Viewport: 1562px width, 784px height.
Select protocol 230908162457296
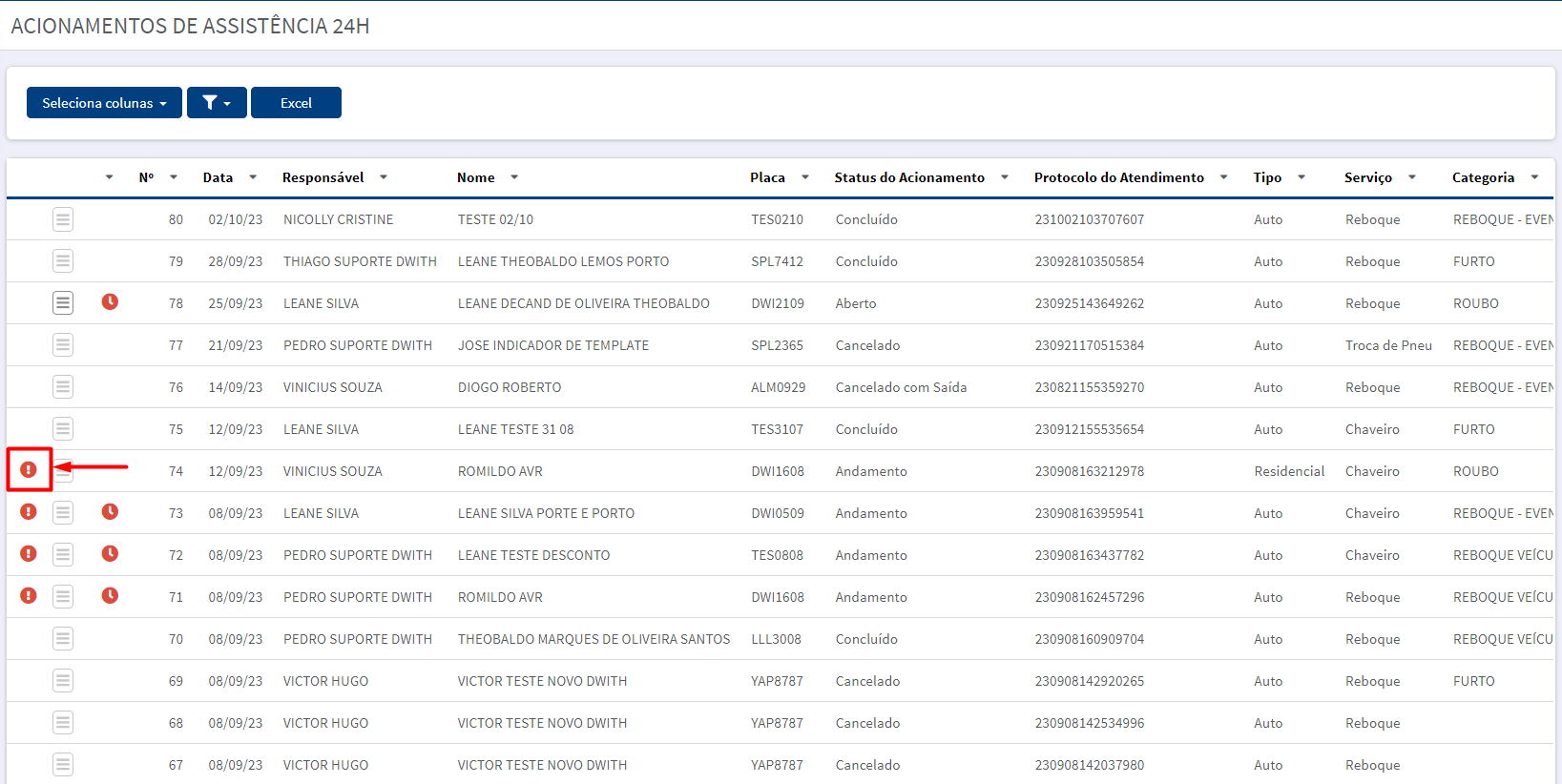click(1090, 597)
